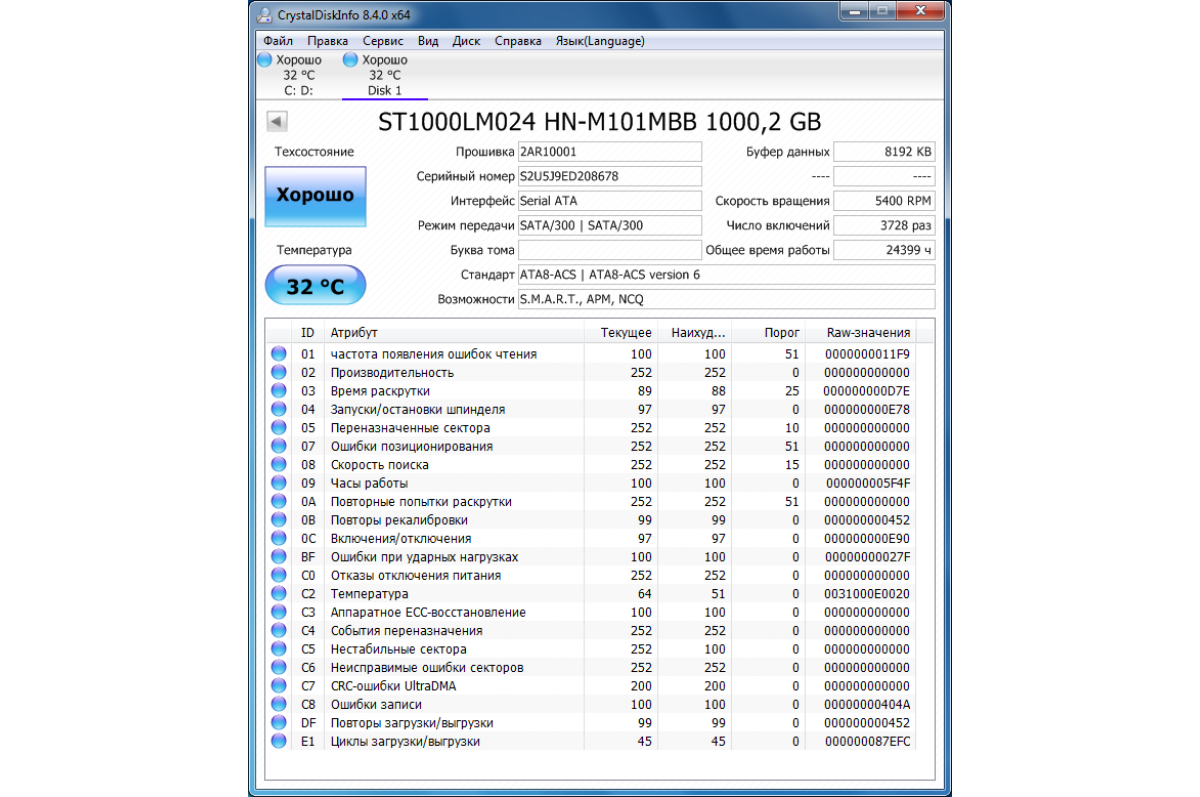Open the Вид menu

point(428,41)
